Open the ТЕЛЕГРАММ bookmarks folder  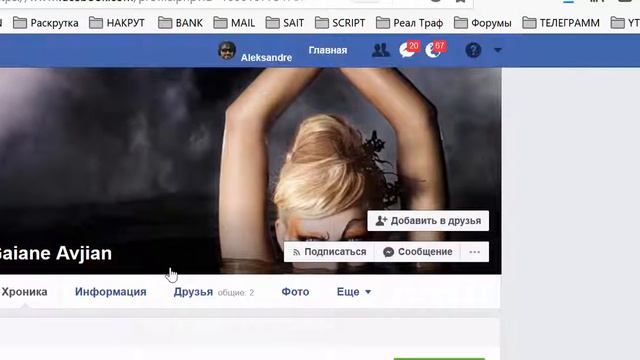561,23
